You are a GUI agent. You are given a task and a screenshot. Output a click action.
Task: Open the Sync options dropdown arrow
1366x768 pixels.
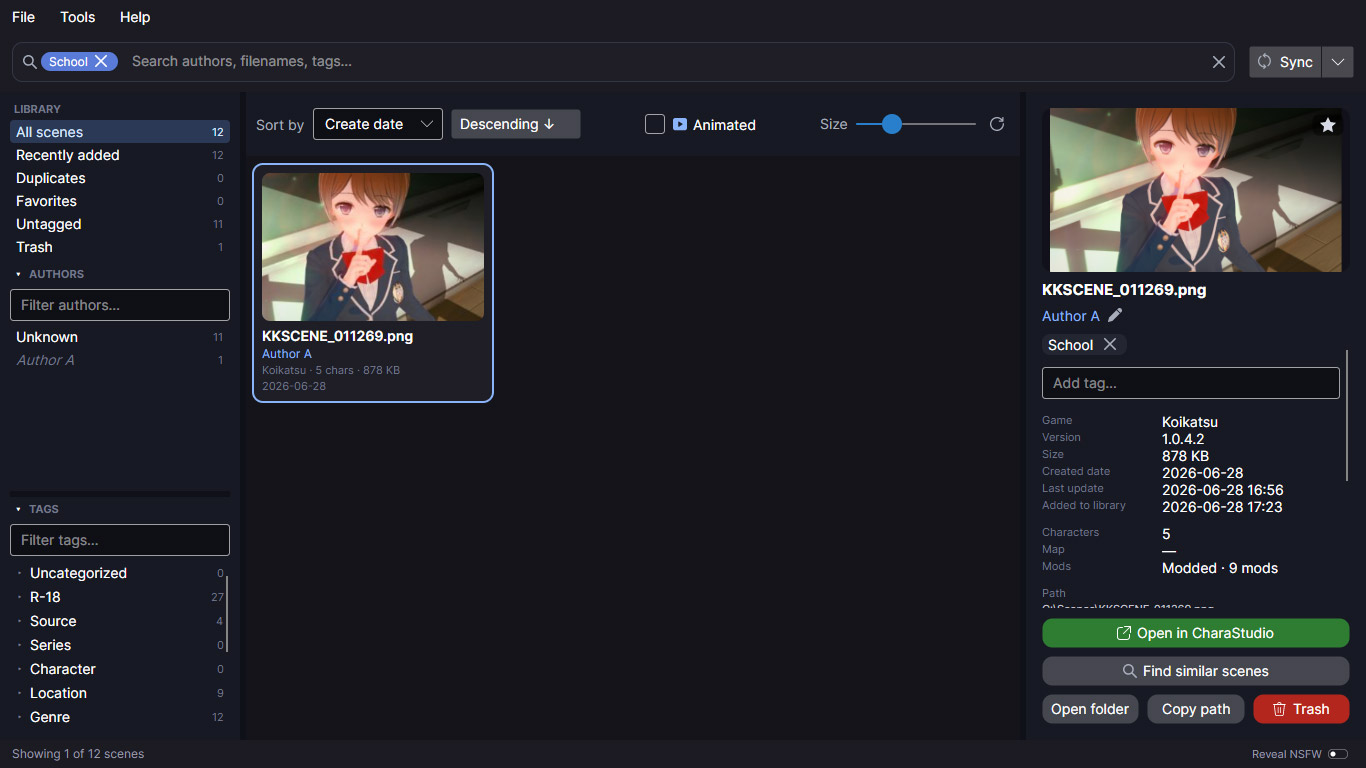point(1338,62)
